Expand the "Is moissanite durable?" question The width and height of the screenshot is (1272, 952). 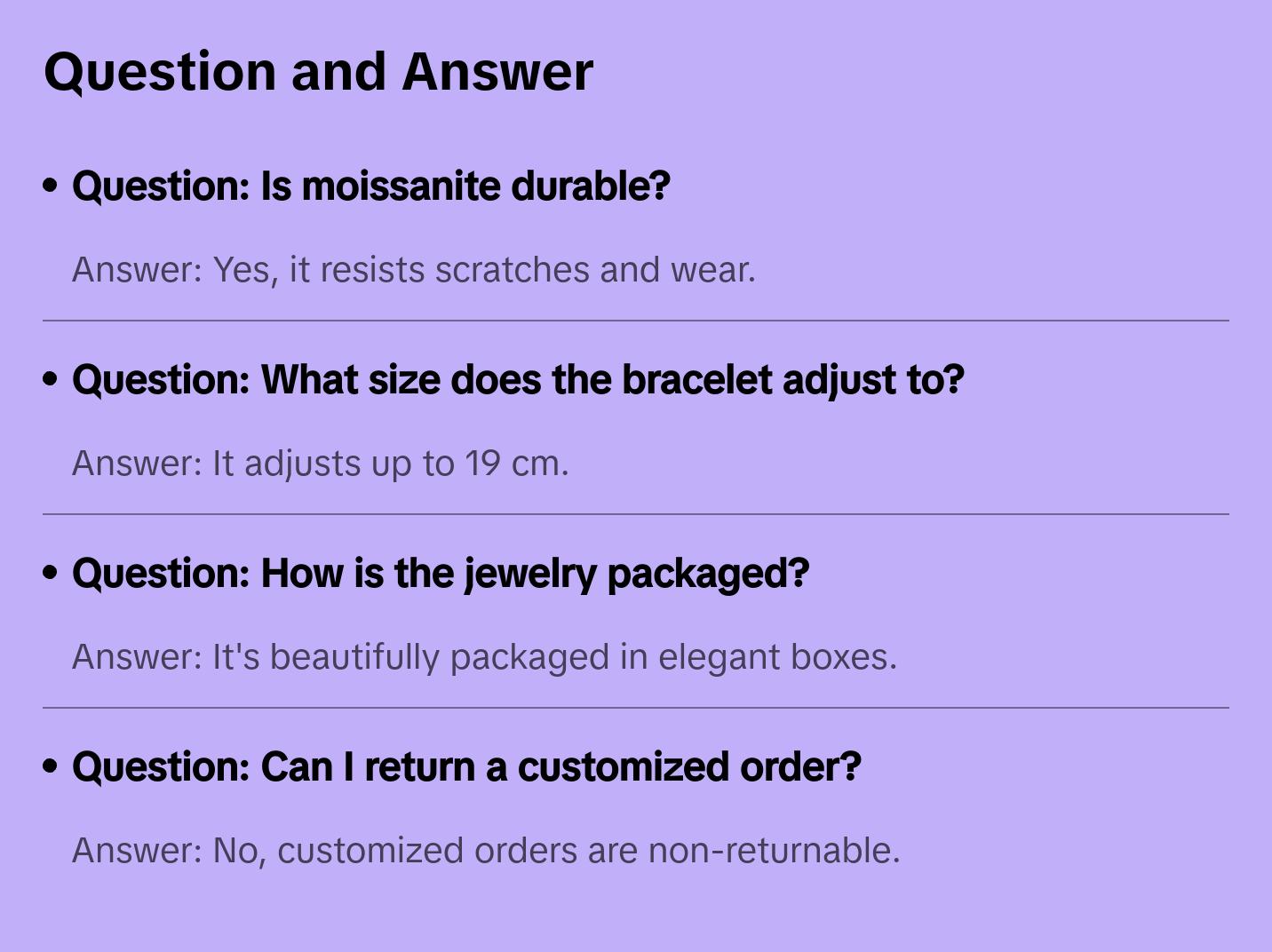pyautogui.click(x=370, y=186)
